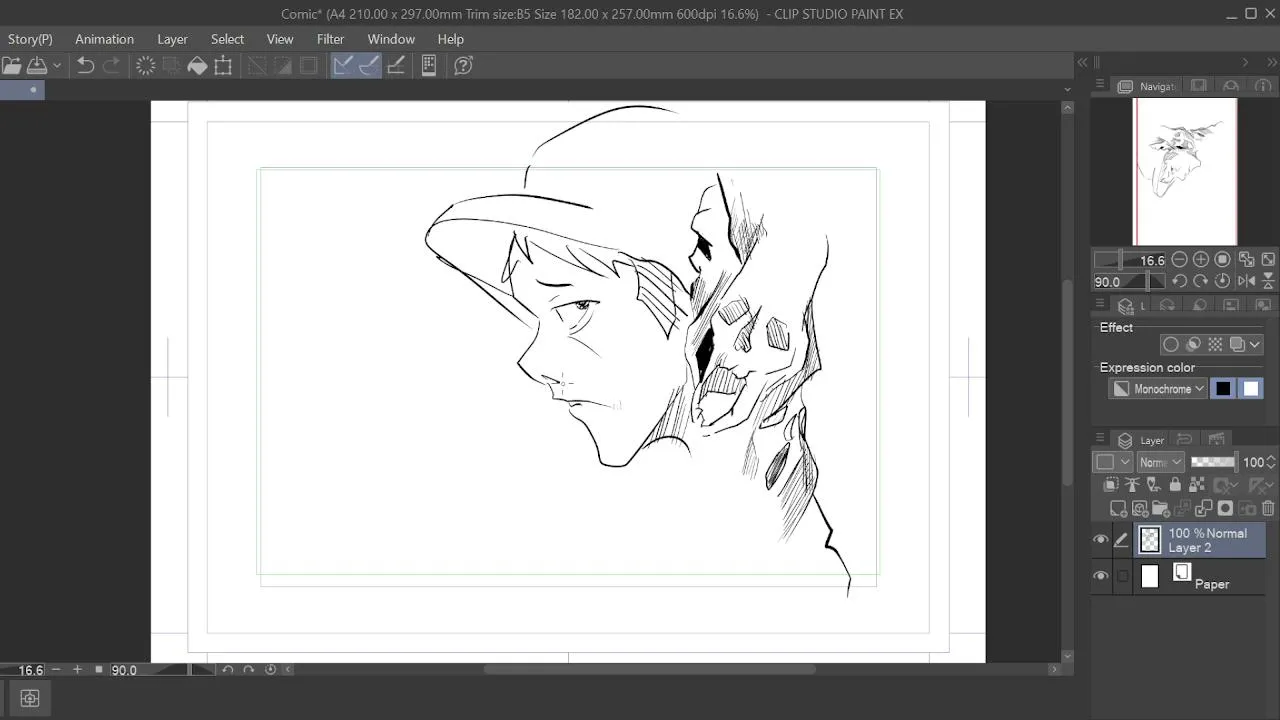Toggle Lock Layer padlock icon

(x=1175, y=485)
